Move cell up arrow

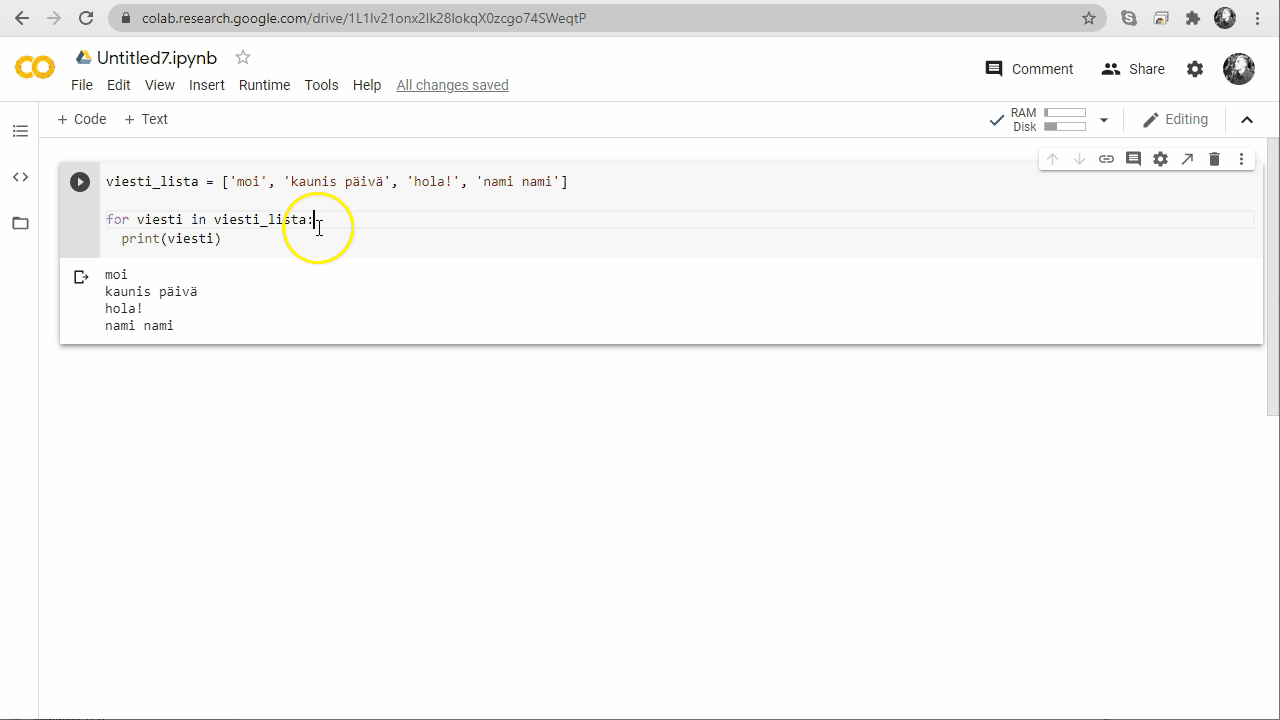1052,159
